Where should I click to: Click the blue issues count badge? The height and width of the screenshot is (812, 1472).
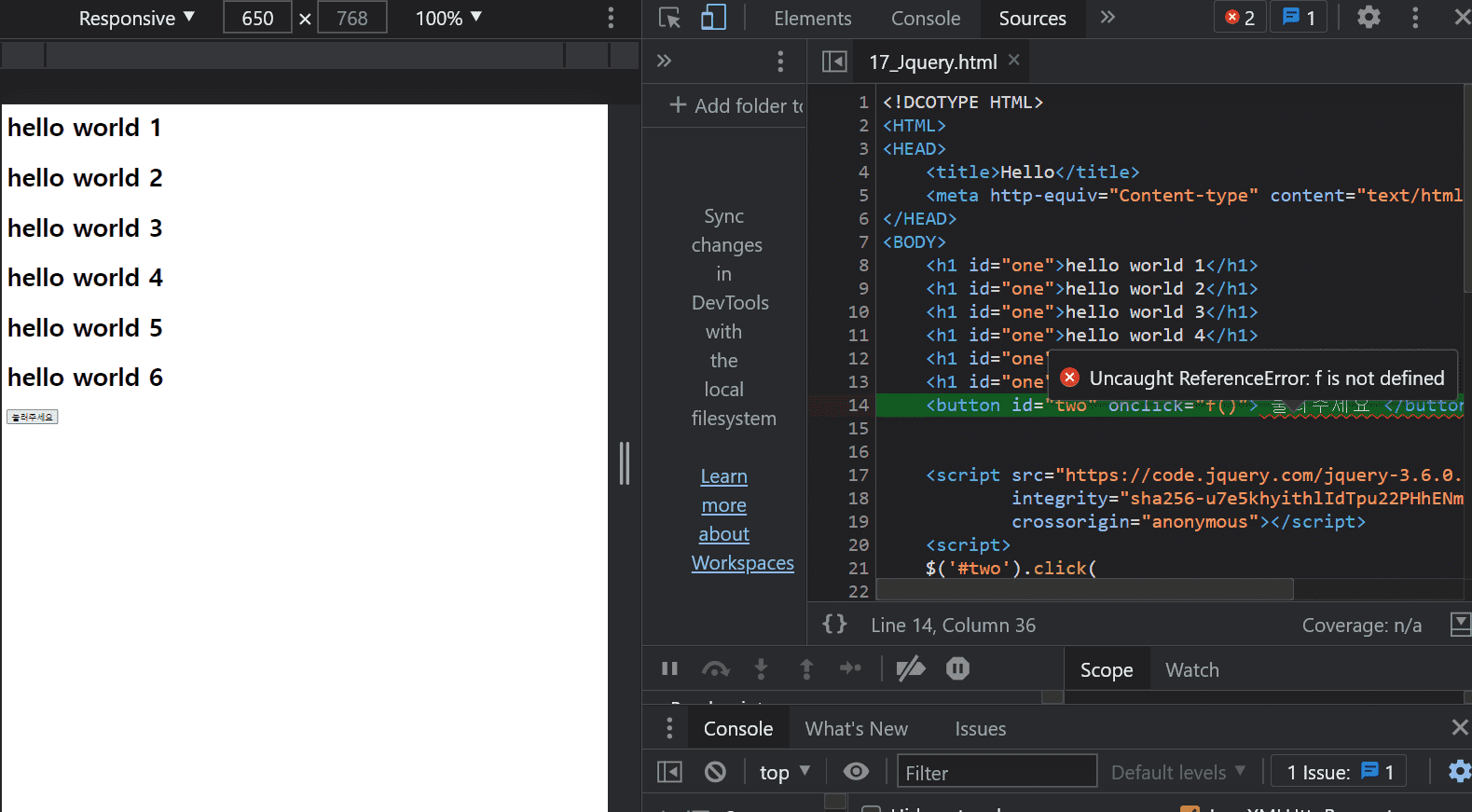point(1299,18)
